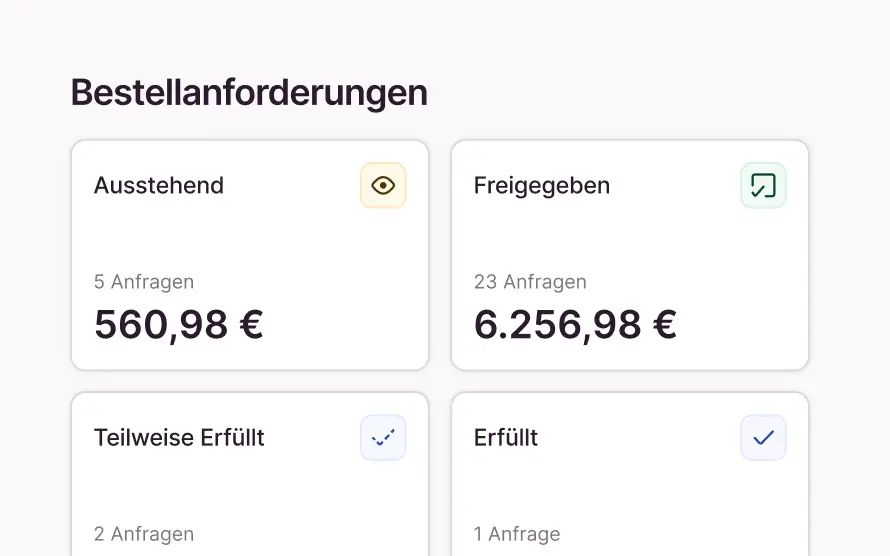Open the Ausstehend requests card
This screenshot has height=556, width=890.
250,240
